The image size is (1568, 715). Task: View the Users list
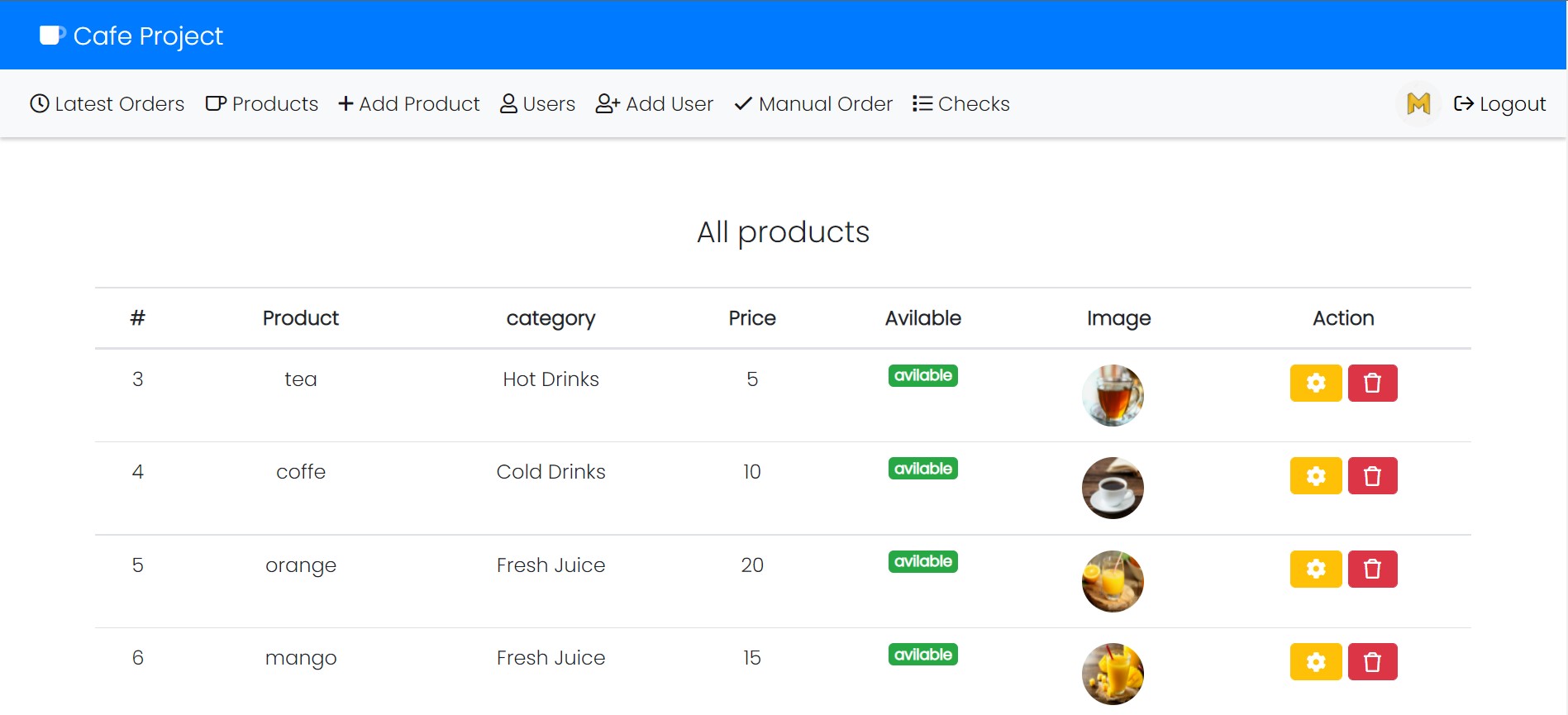point(538,103)
